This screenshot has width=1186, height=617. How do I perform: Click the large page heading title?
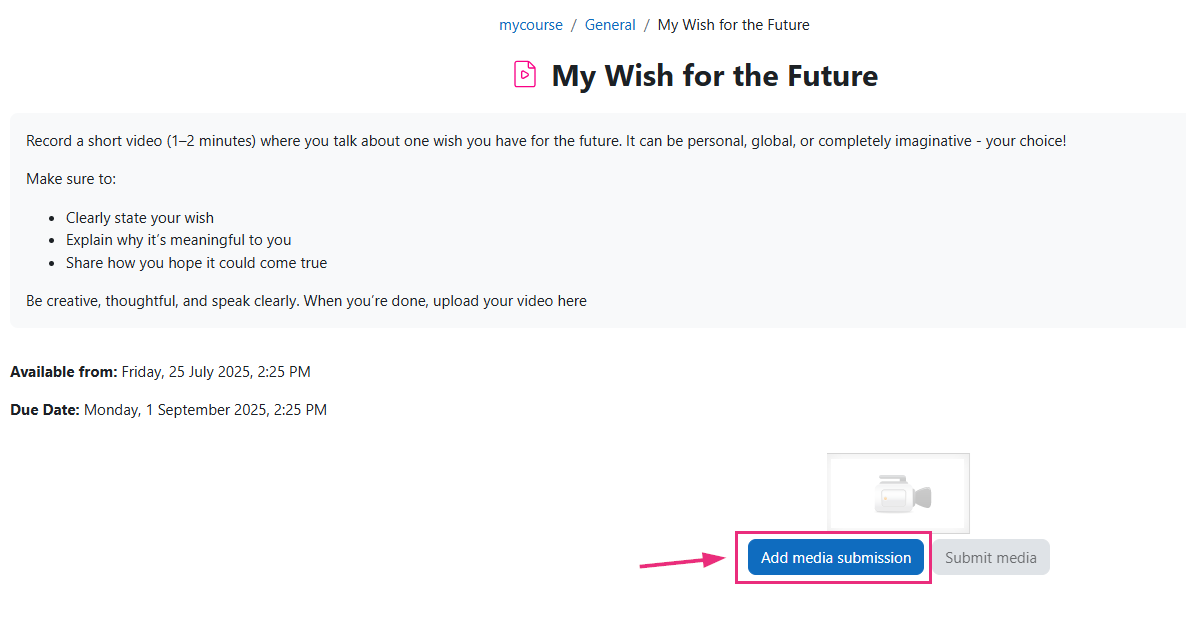pyautogui.click(x=714, y=76)
